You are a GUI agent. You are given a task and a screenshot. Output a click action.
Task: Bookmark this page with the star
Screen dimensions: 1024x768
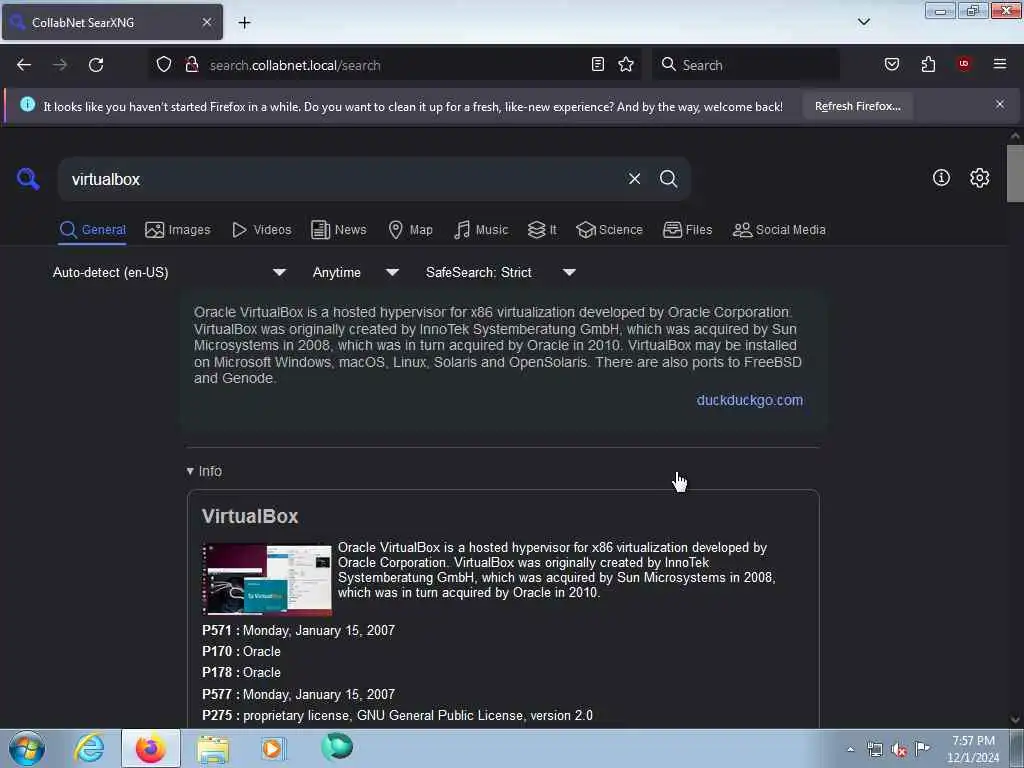pos(626,64)
